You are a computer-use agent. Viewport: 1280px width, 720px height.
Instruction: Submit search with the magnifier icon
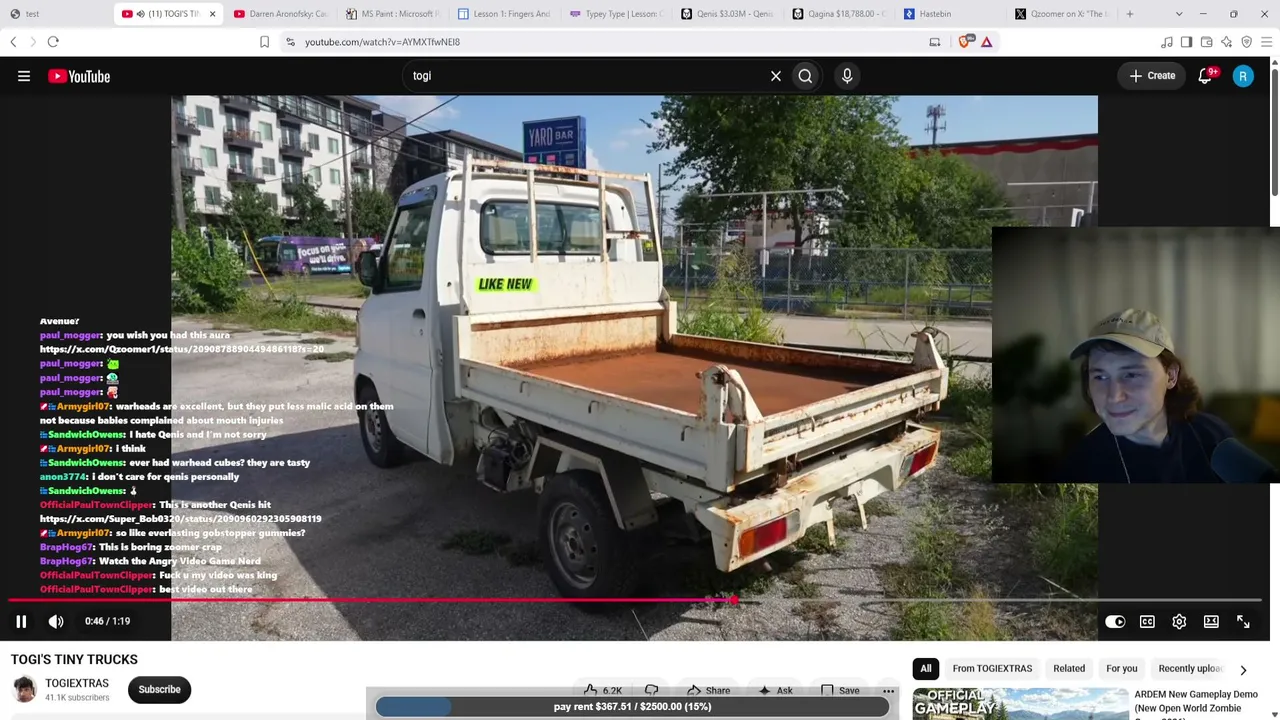click(x=805, y=76)
